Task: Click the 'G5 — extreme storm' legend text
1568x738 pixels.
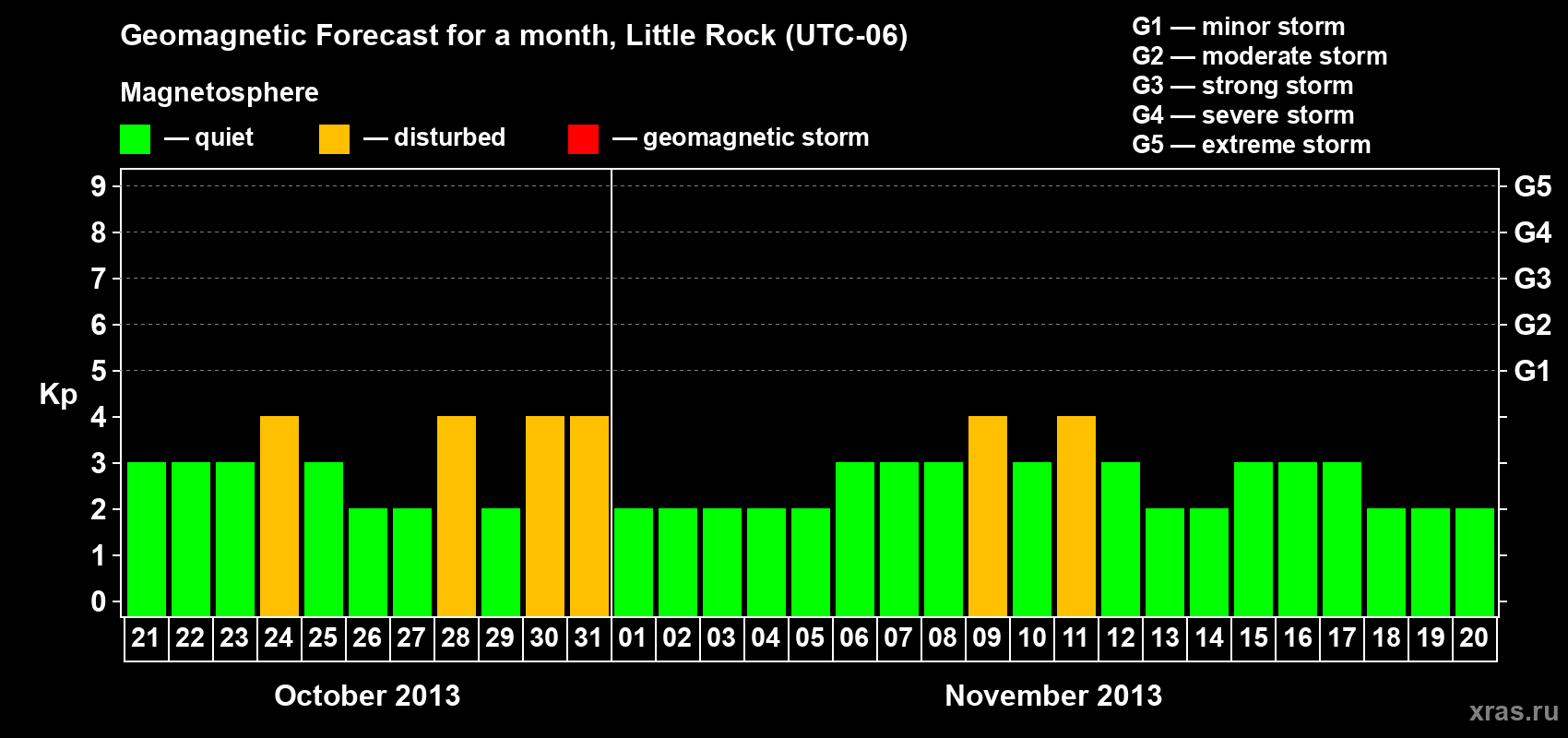Action: pyautogui.click(x=1252, y=145)
